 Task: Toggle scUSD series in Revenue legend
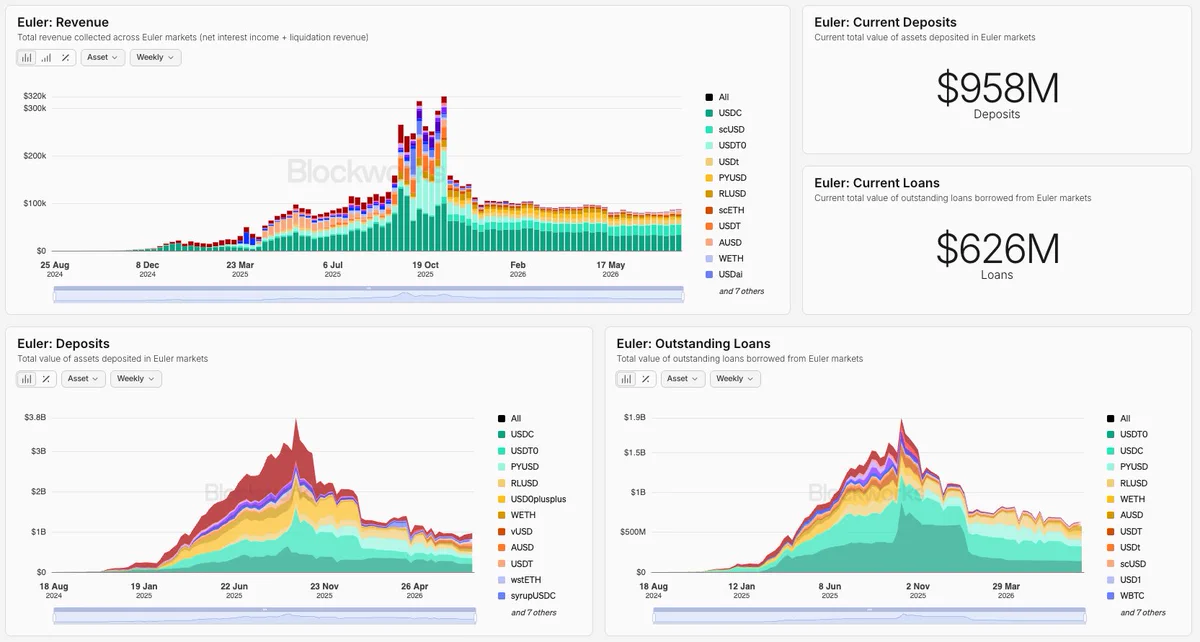724,130
